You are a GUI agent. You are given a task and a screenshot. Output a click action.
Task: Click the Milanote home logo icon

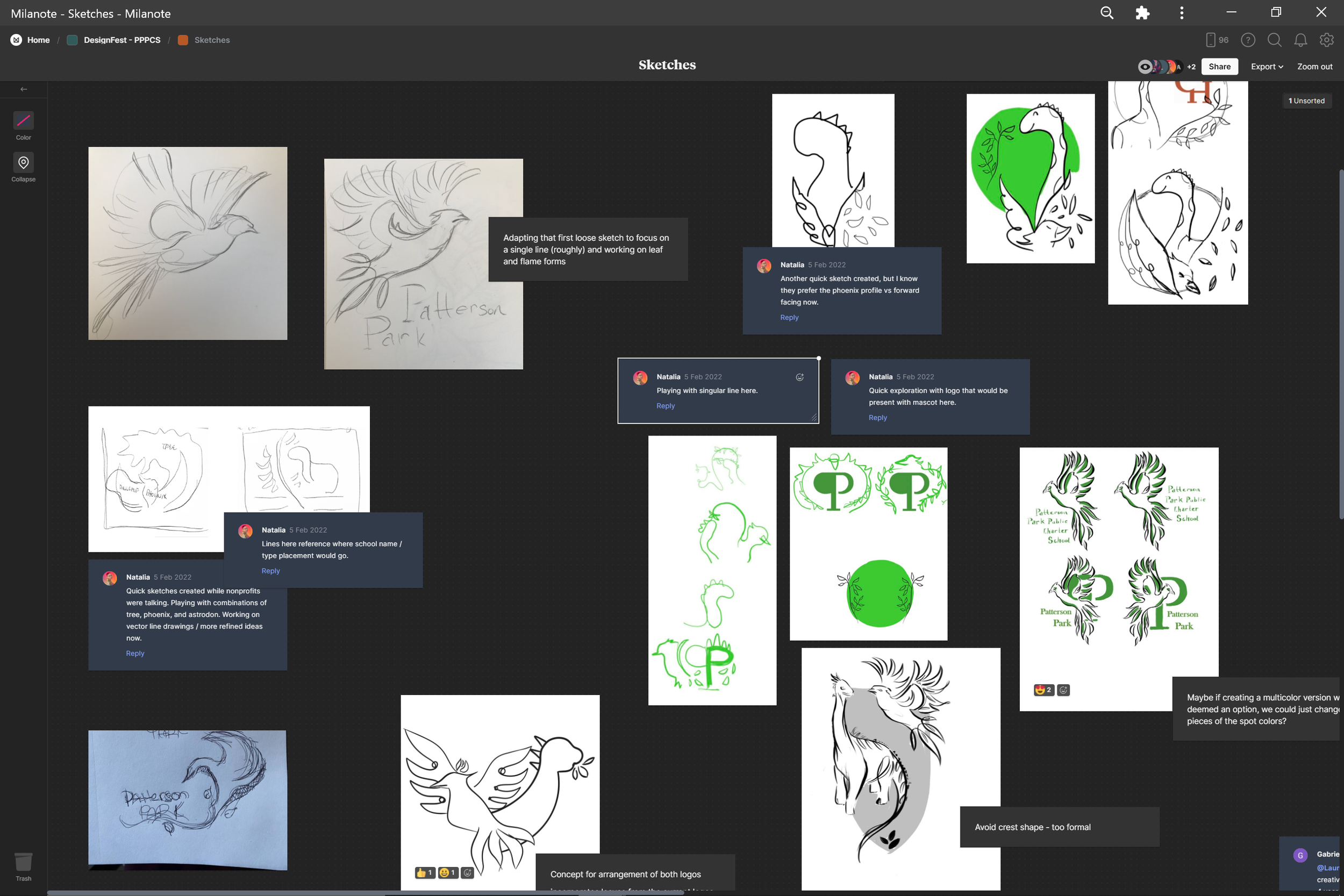[x=16, y=40]
